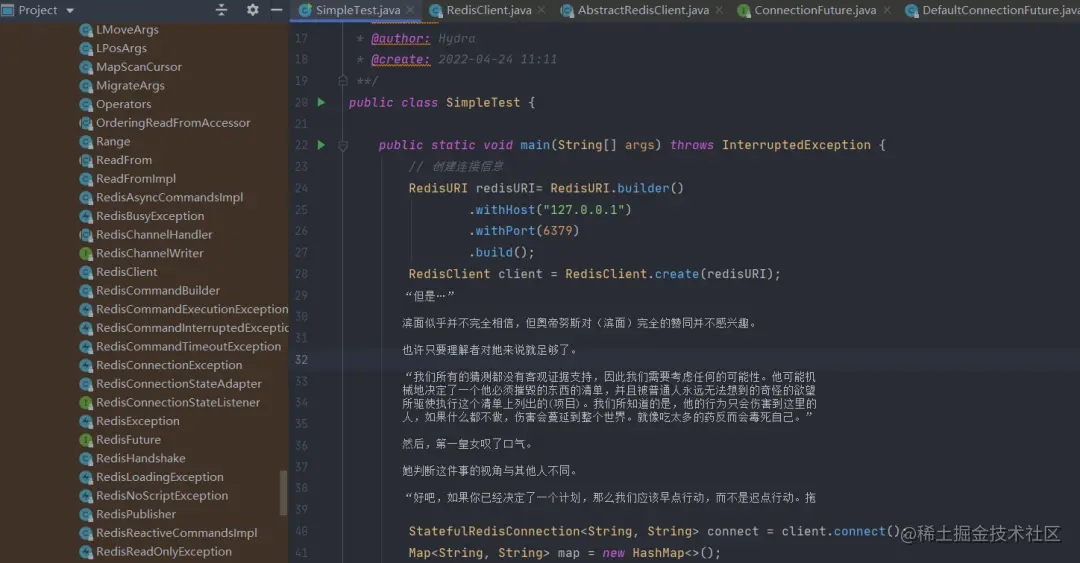
Task: Click the class icon next to RedisPublisher
Action: click(86, 514)
